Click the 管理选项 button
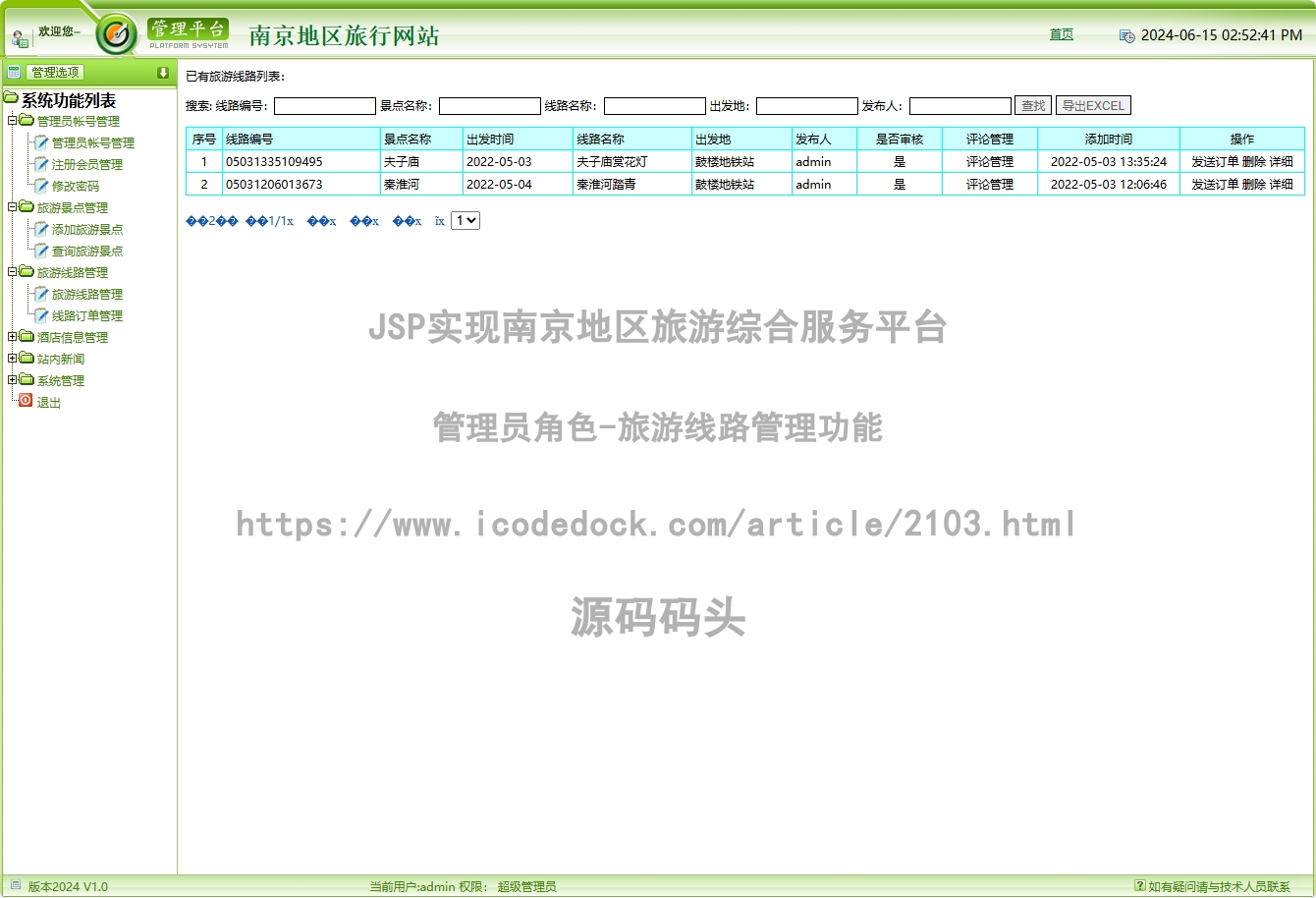 coord(55,72)
